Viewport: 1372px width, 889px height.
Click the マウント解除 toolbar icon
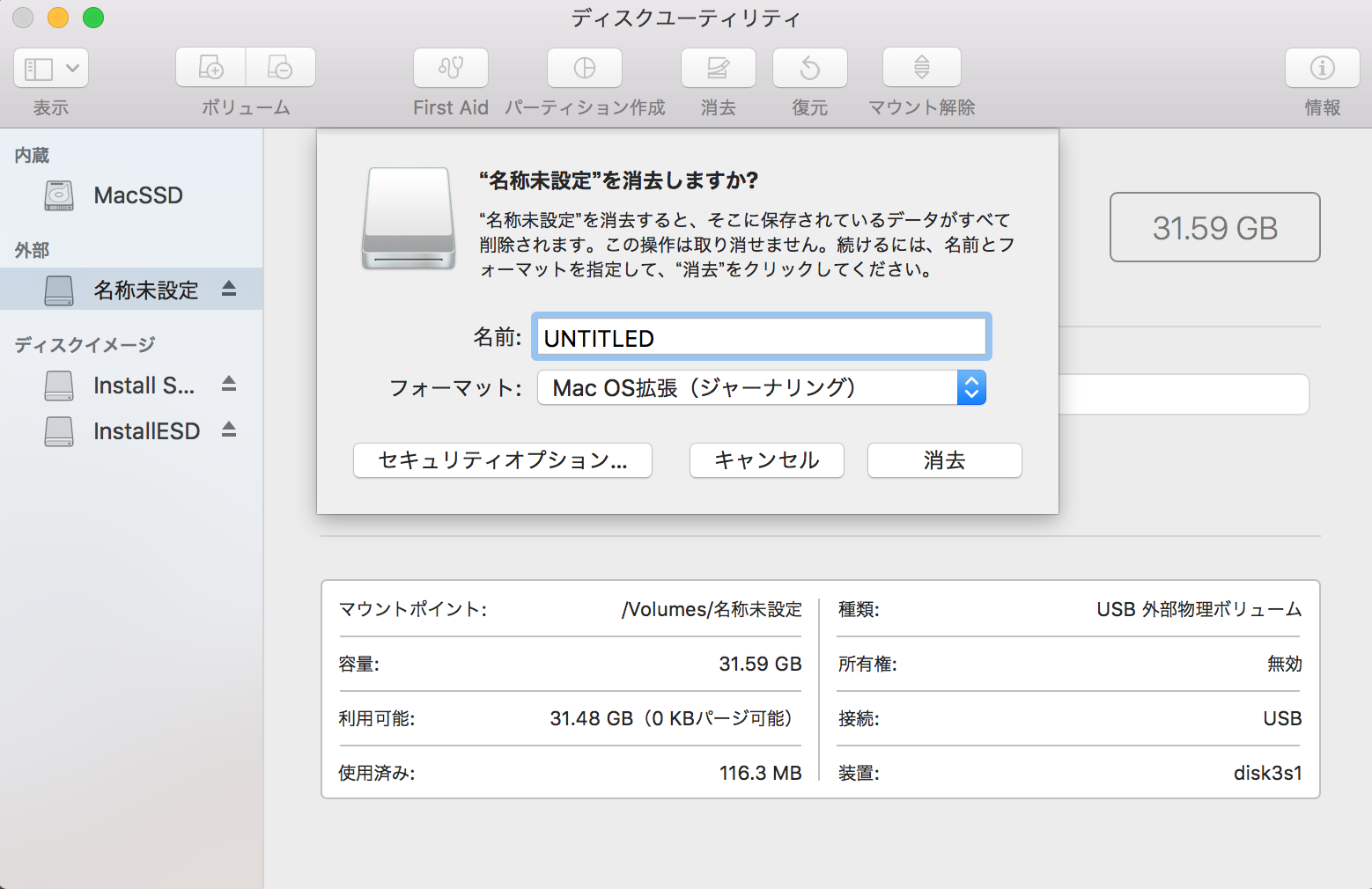tap(920, 68)
